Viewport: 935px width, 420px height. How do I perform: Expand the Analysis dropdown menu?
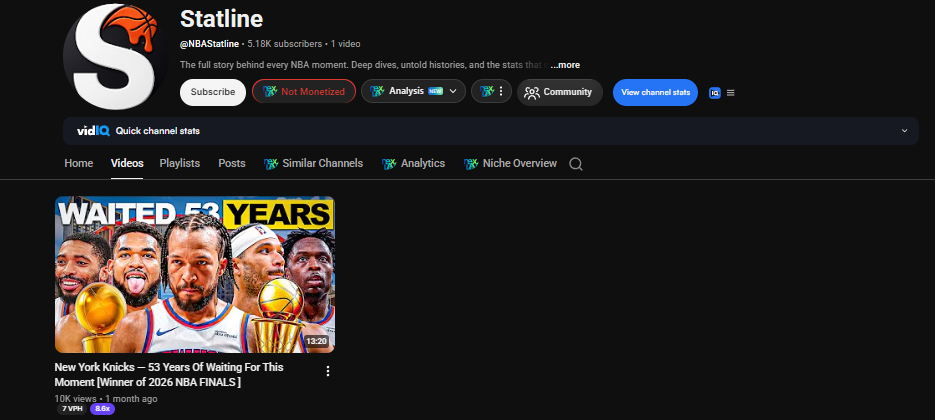click(413, 91)
